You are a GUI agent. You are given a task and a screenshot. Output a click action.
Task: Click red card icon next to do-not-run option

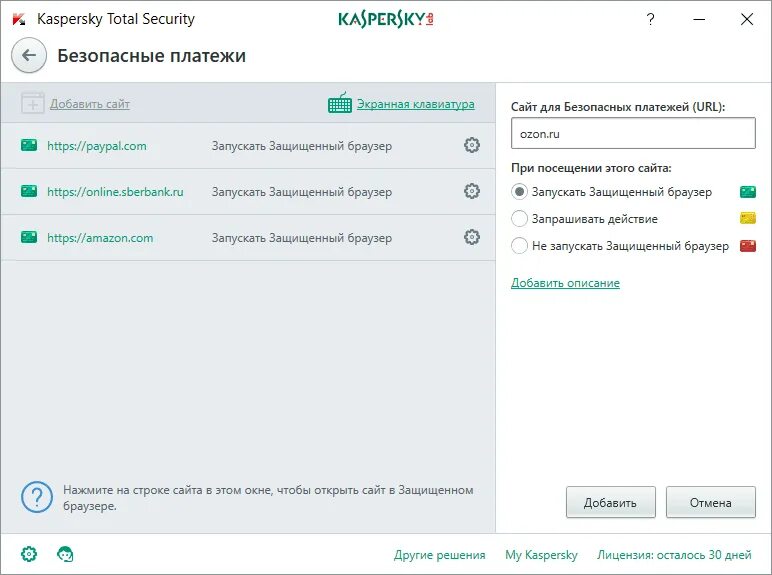(748, 245)
